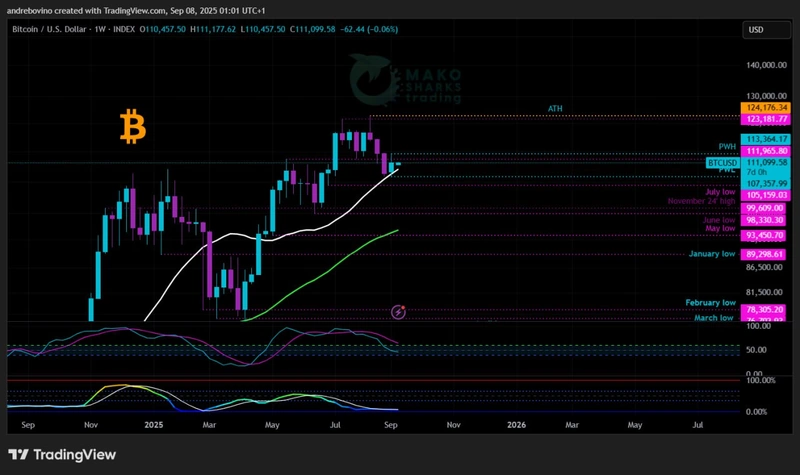Click the current 111,099.58 price label
The height and width of the screenshot is (475, 800).
click(x=767, y=162)
